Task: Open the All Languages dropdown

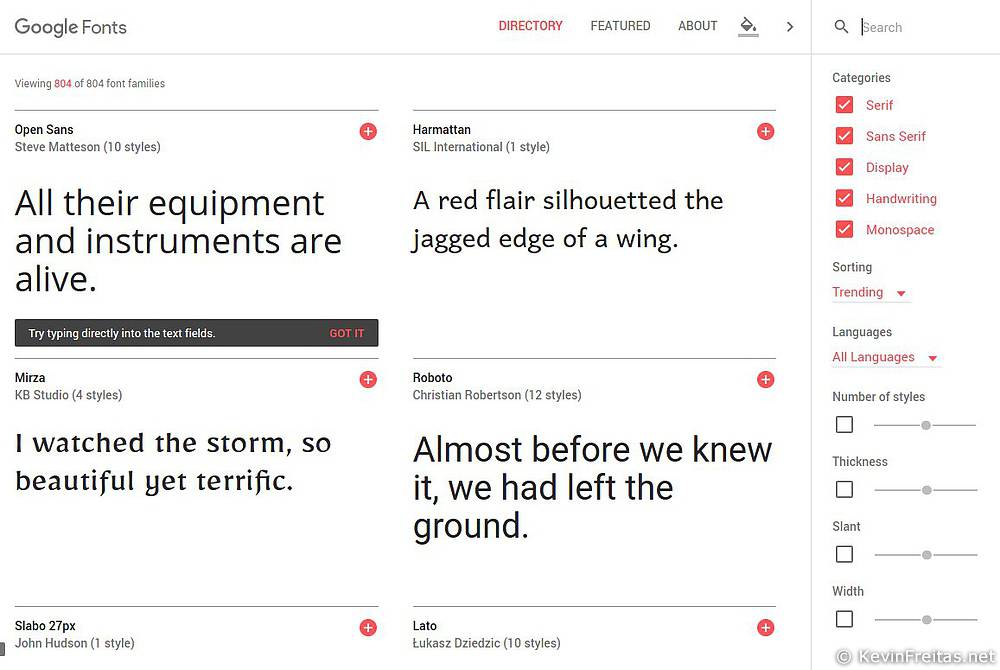Action: coord(885,358)
